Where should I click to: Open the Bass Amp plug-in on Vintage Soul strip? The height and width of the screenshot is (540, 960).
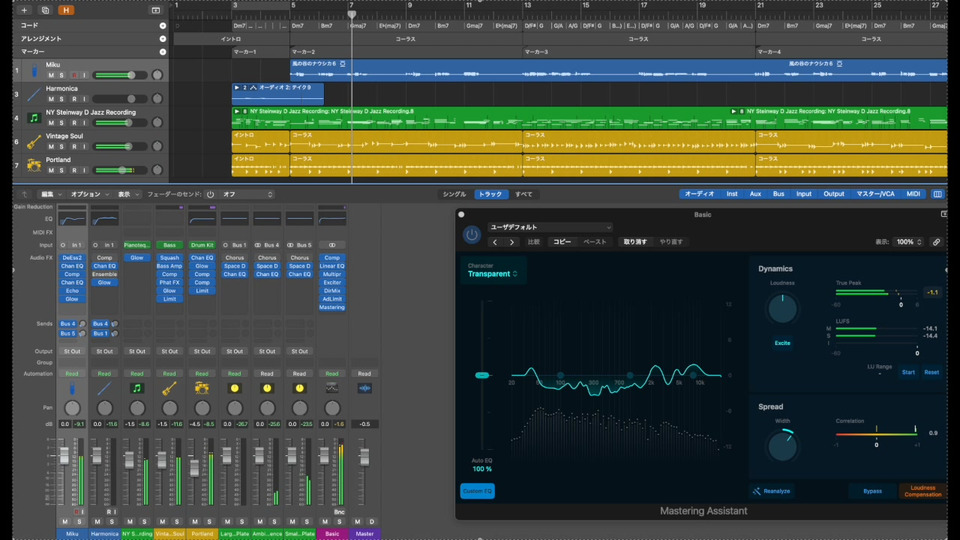coord(170,266)
